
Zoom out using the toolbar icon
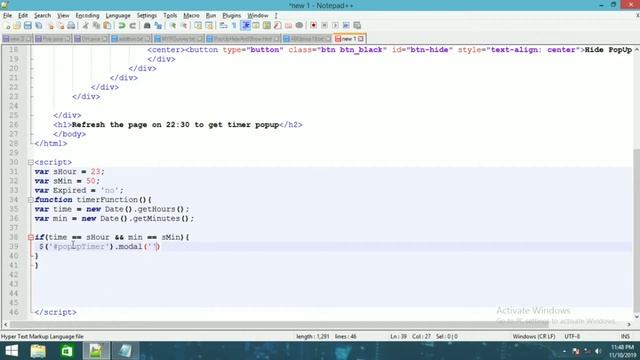coord(184,26)
